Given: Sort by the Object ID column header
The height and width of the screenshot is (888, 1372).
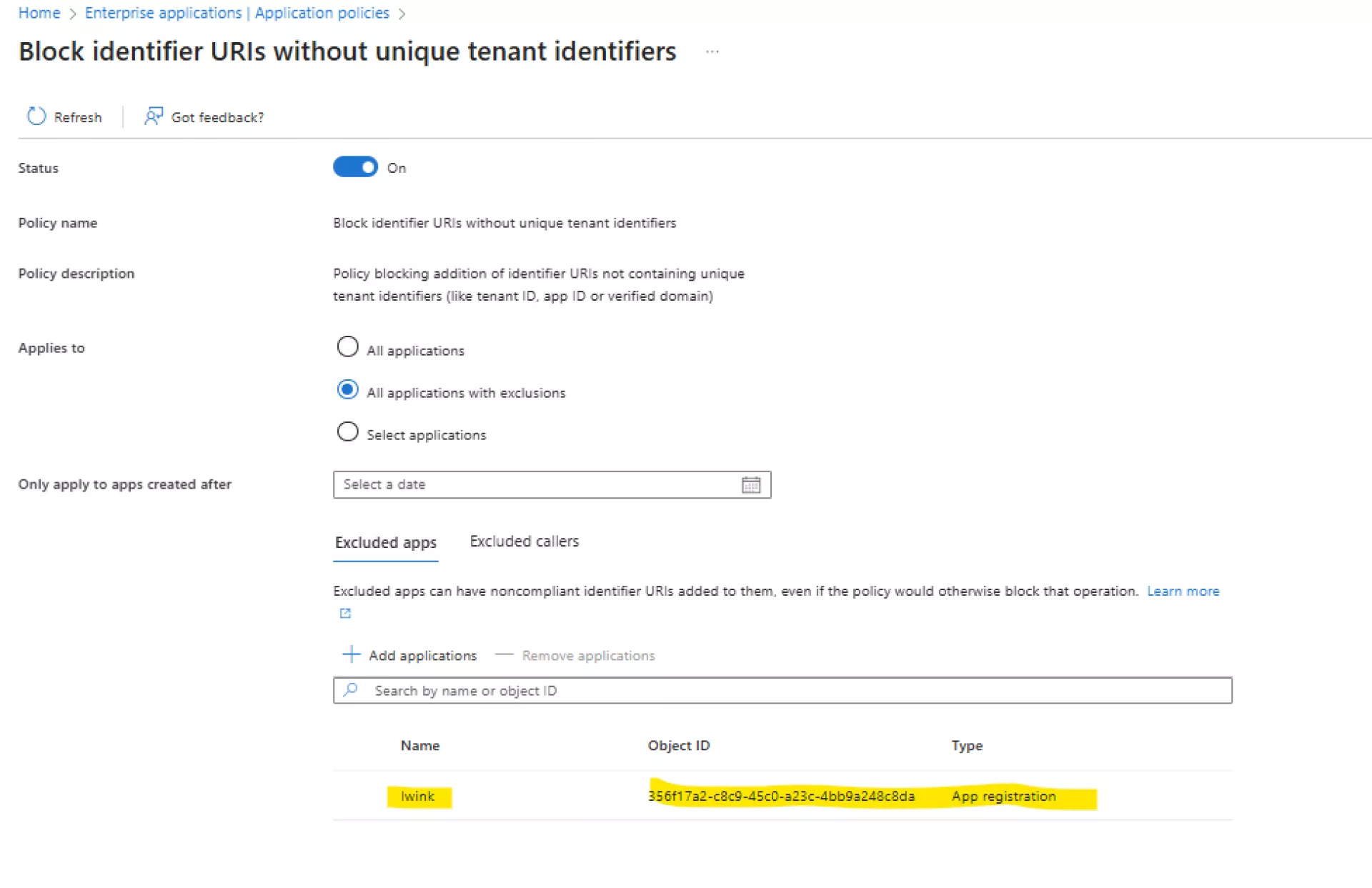Looking at the screenshot, I should 678,745.
